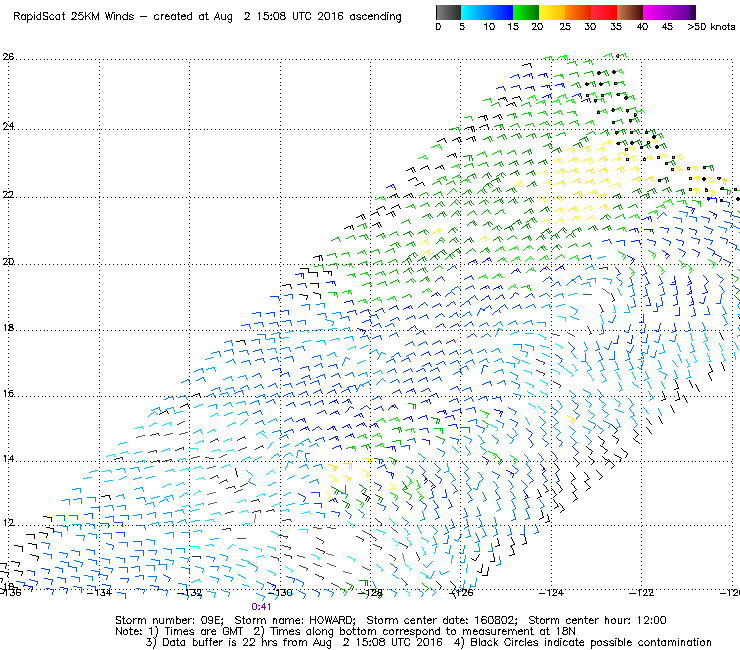The width and height of the screenshot is (740, 650).
Task: Click the red 30-35 knots legend segment
Action: 604,12
